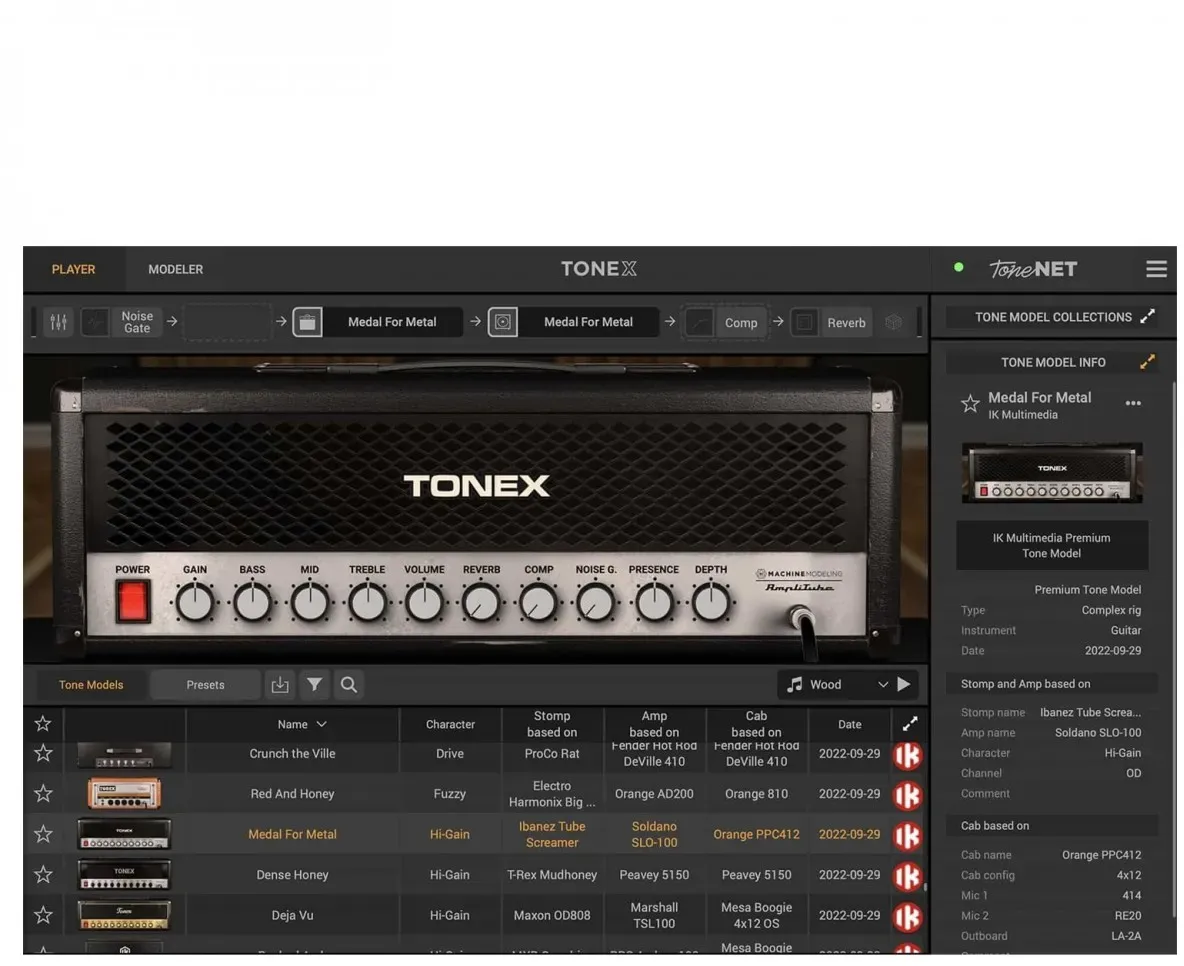Click the ToneNET logo
Viewport: 1184px width, 966px height.
pos(1033,269)
